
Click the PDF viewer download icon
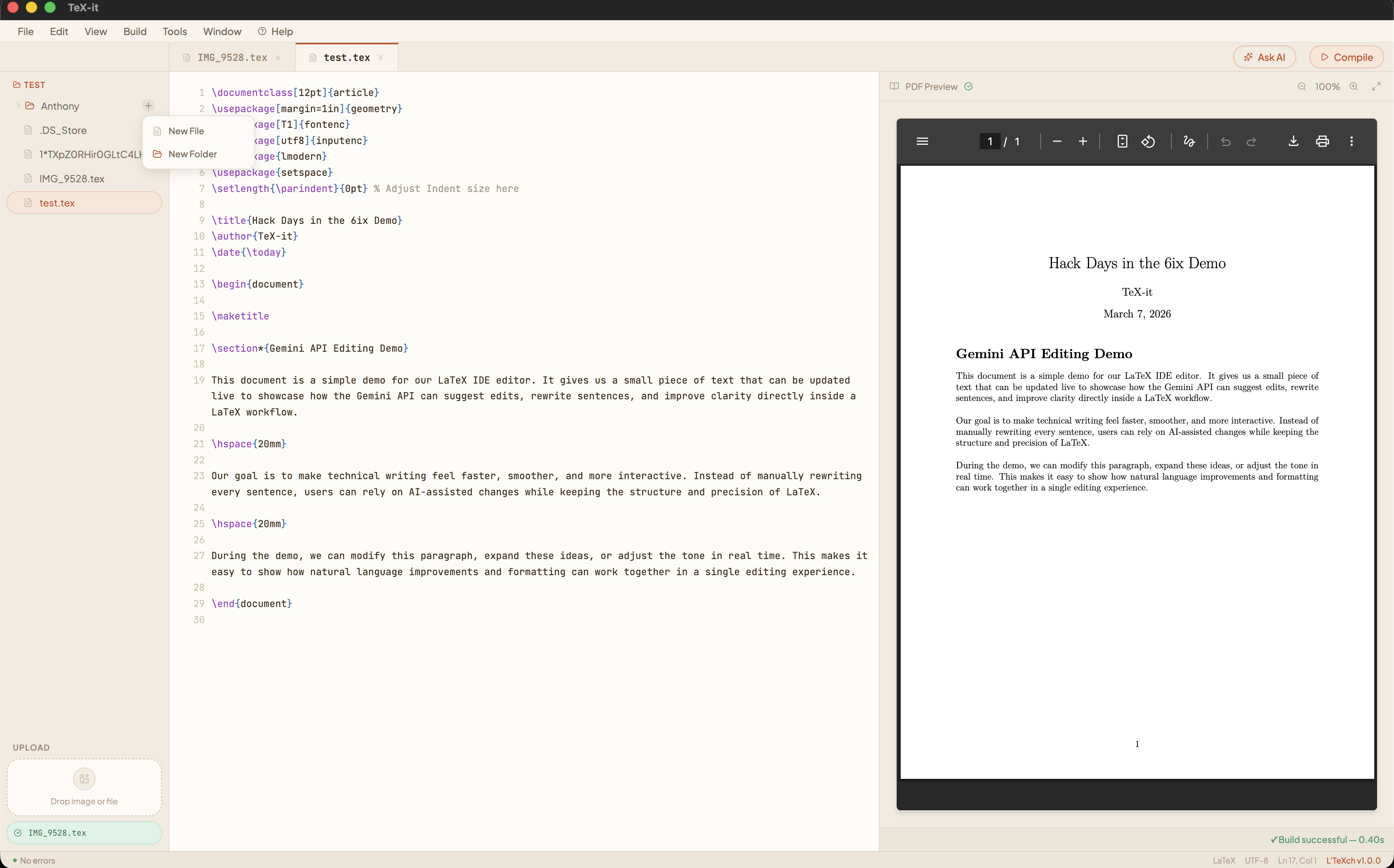[x=1293, y=141]
